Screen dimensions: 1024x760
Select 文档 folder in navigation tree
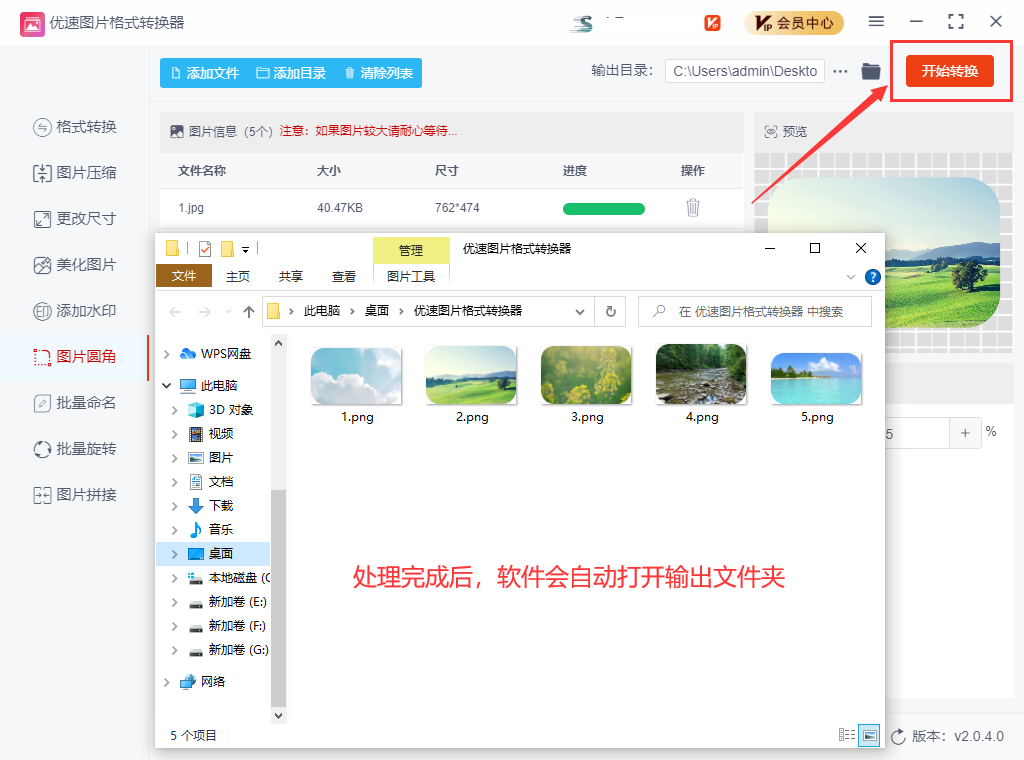click(x=210, y=482)
